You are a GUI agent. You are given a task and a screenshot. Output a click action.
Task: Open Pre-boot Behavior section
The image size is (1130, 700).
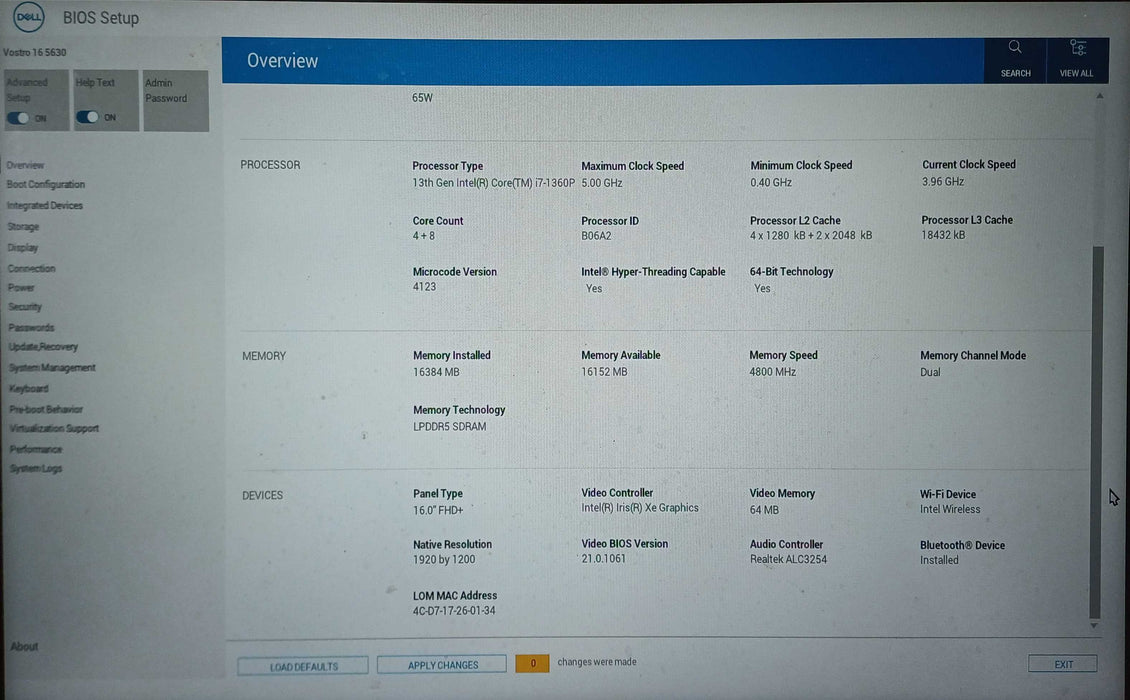pyautogui.click(x=46, y=409)
